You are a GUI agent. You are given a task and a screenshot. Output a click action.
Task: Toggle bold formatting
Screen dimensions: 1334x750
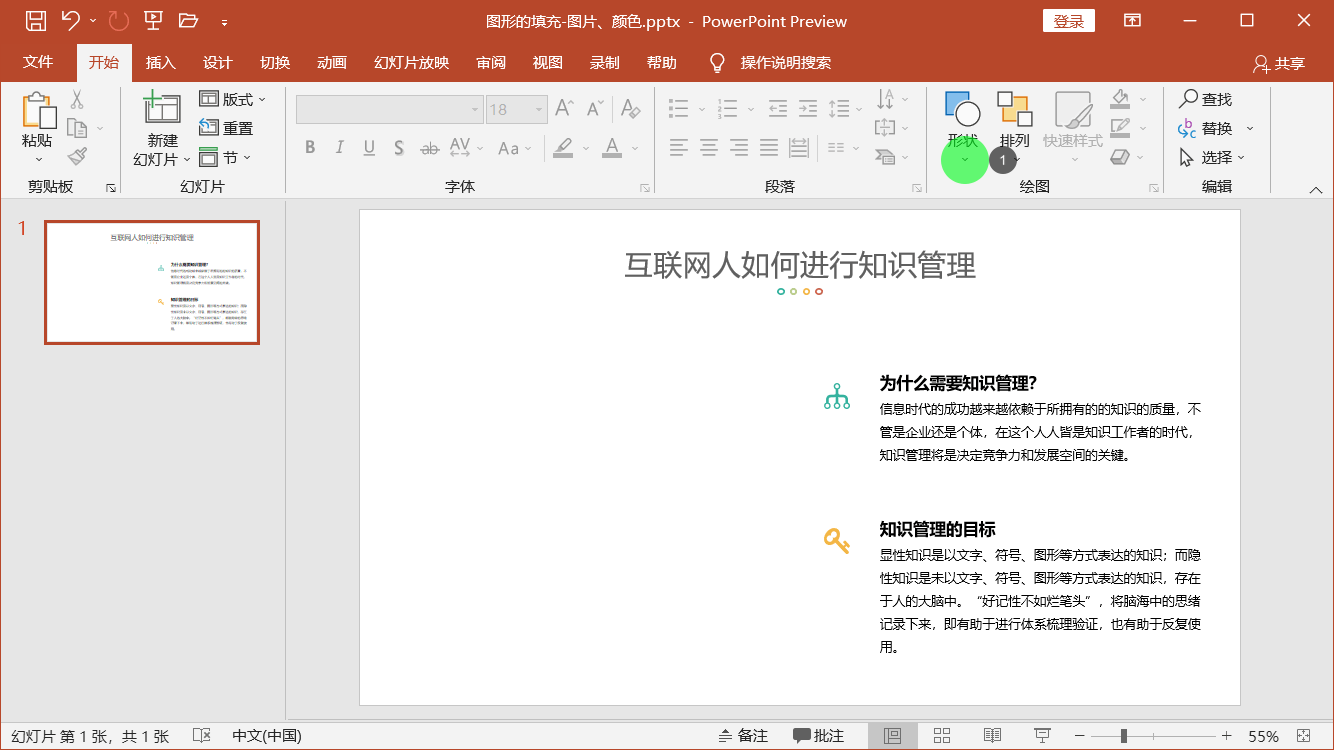coord(310,148)
